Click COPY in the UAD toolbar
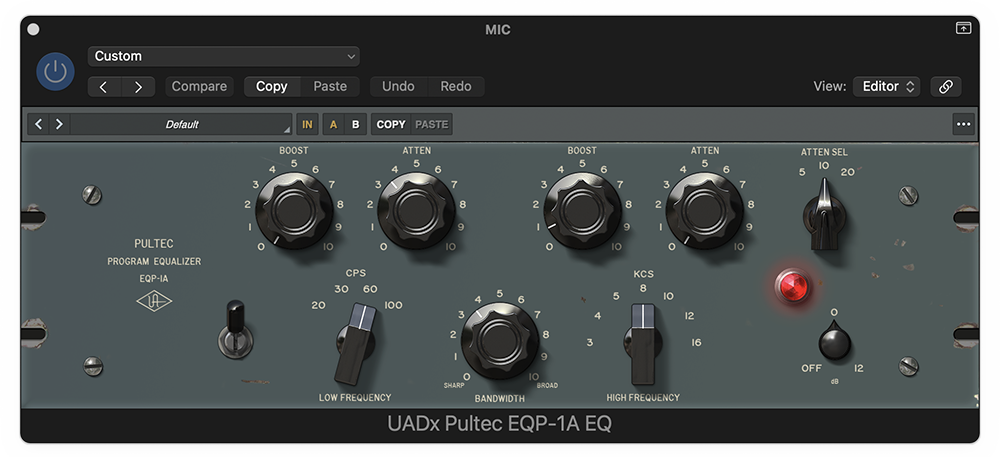The width and height of the screenshot is (1000, 457). [391, 124]
